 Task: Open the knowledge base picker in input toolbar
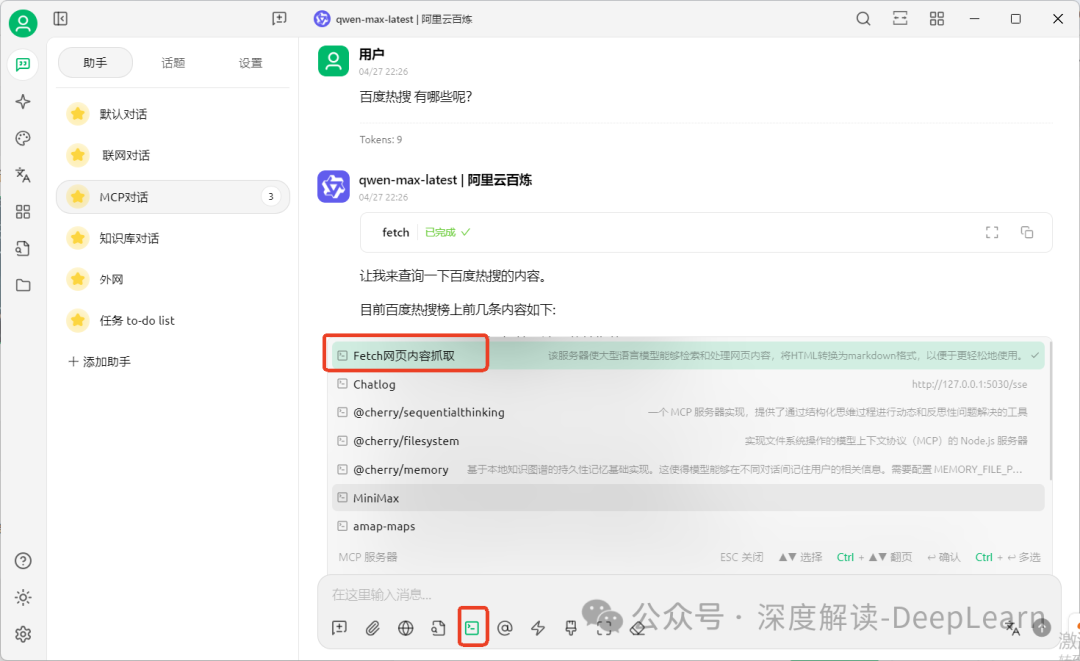(x=439, y=627)
